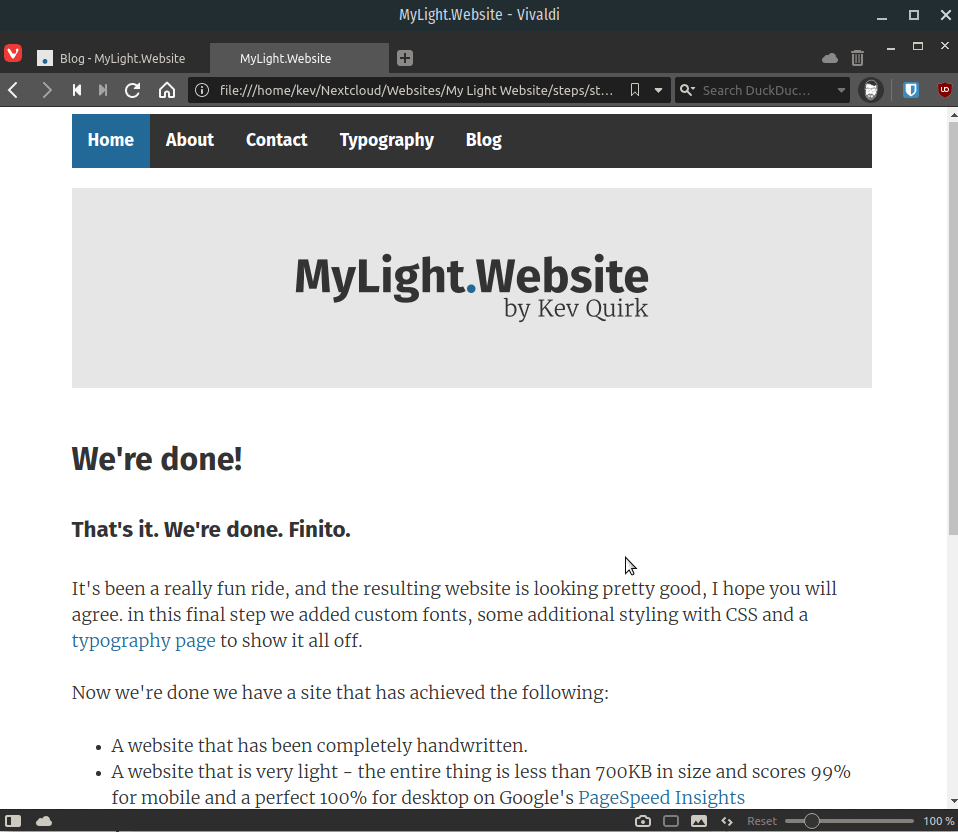Follow the PageSpeed Insights link
The width and height of the screenshot is (958, 832).
661,797
